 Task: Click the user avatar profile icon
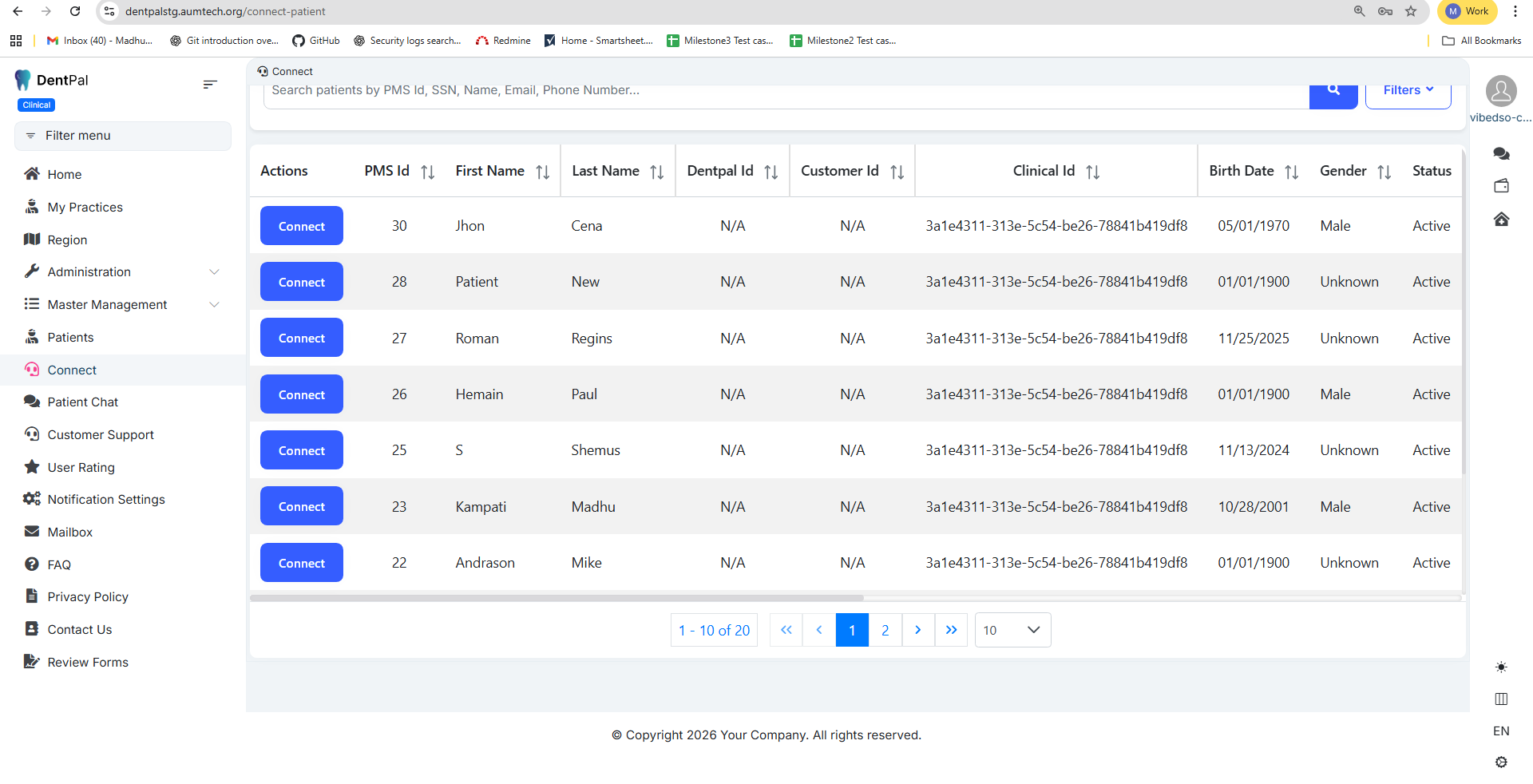point(1501,91)
